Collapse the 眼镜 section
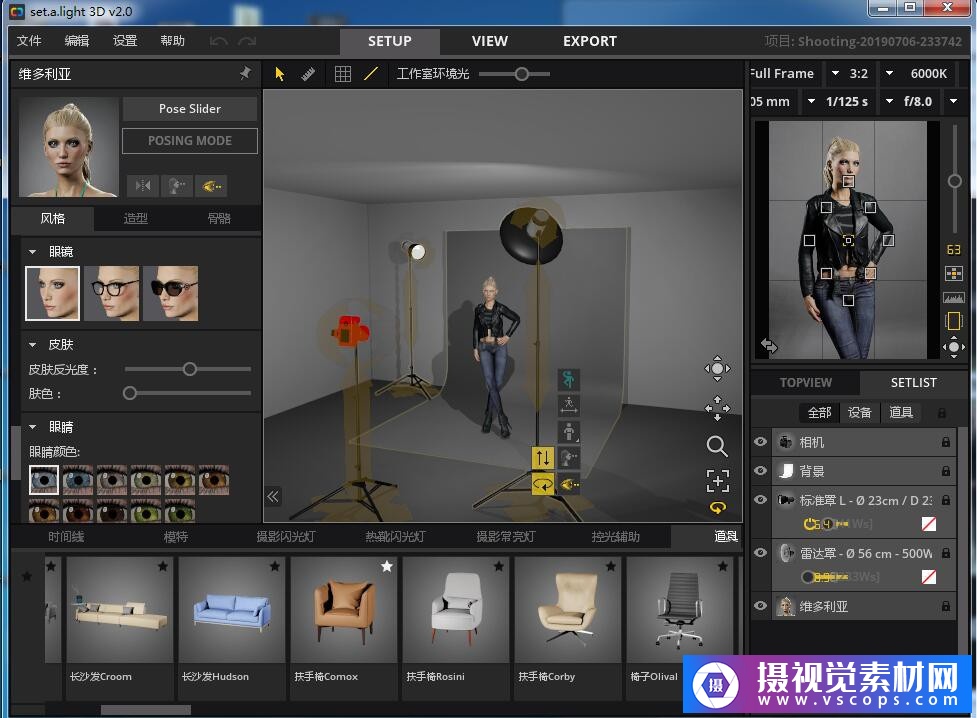This screenshot has height=718, width=977. [32, 252]
